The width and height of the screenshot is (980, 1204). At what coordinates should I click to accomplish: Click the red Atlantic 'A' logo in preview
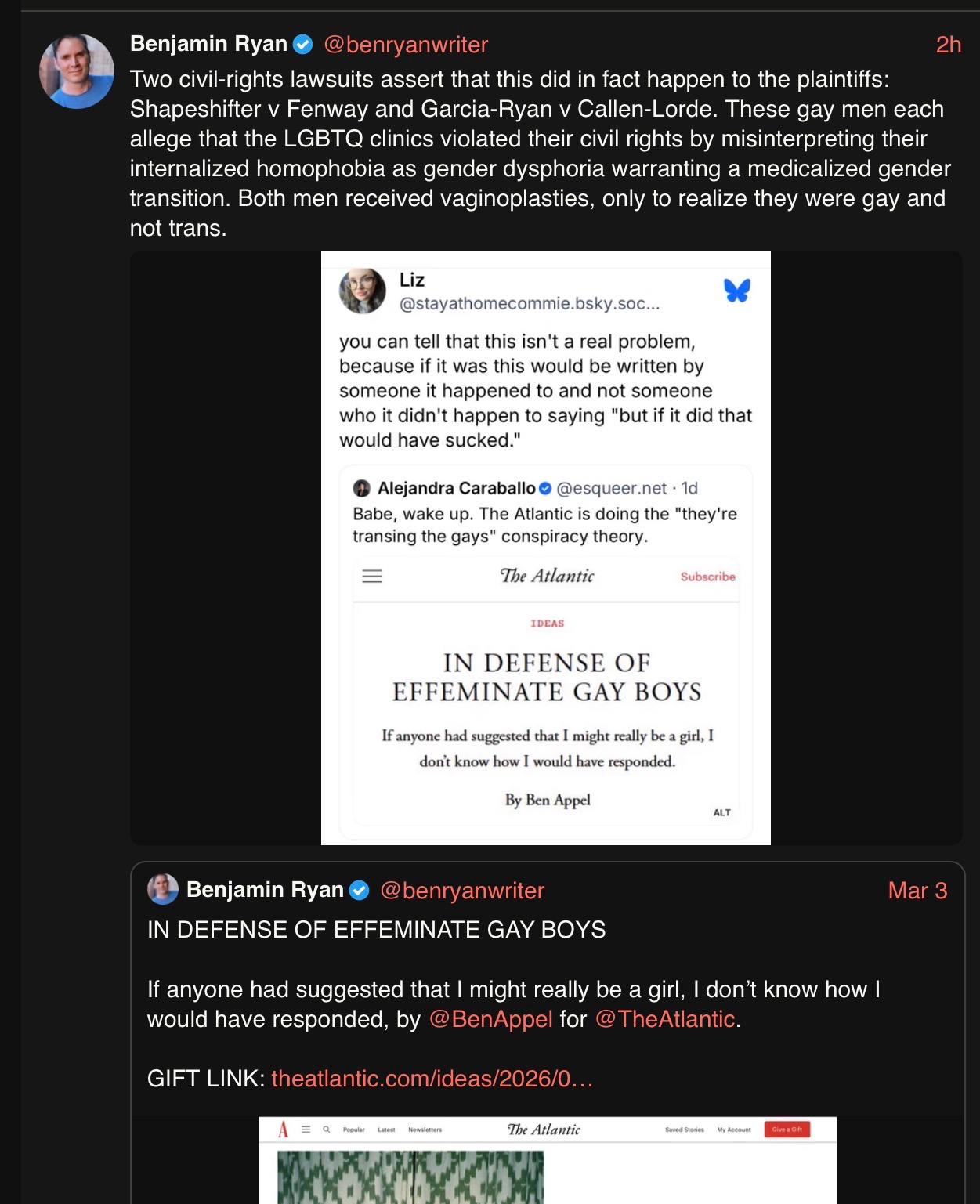(284, 1130)
